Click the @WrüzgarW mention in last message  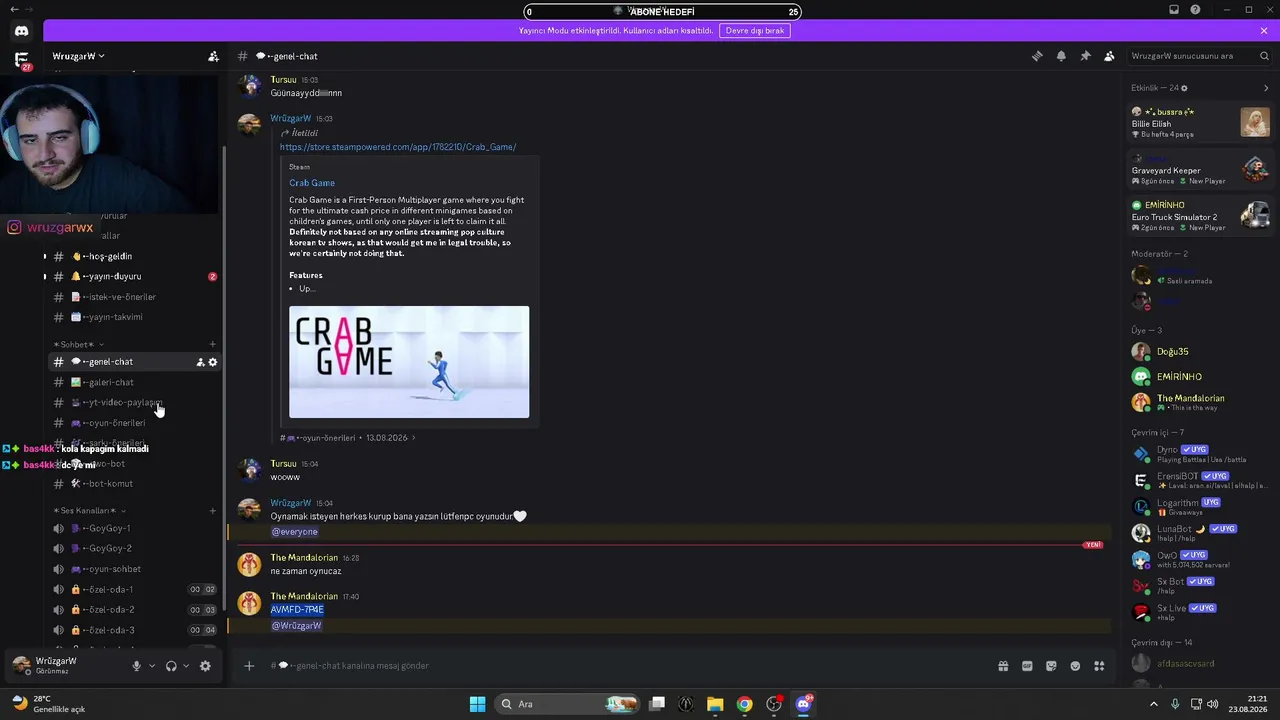click(x=296, y=626)
